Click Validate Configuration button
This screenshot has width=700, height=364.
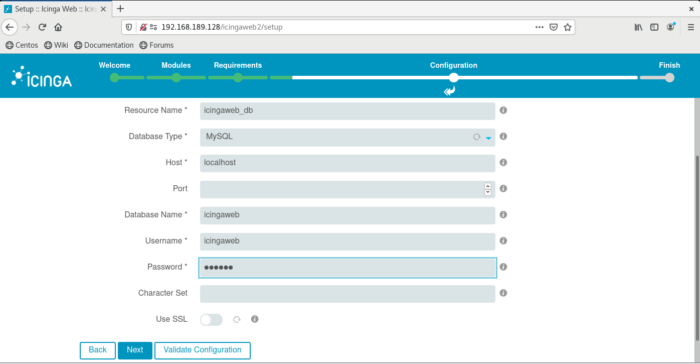[202, 350]
